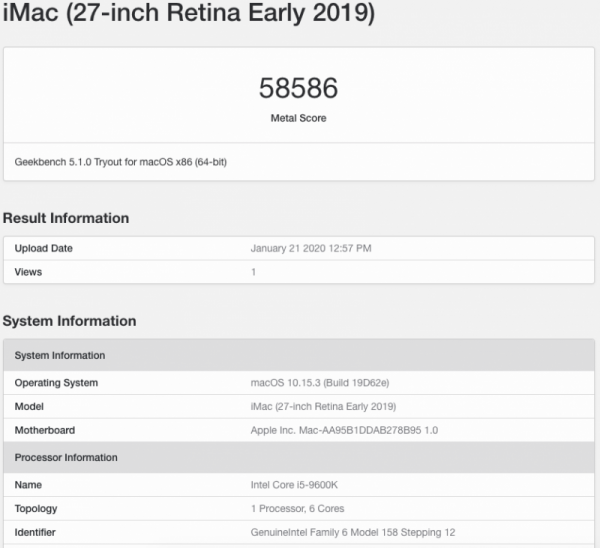The height and width of the screenshot is (548, 600).
Task: Select the Intel Core i5-9600K value
Action: (x=294, y=485)
